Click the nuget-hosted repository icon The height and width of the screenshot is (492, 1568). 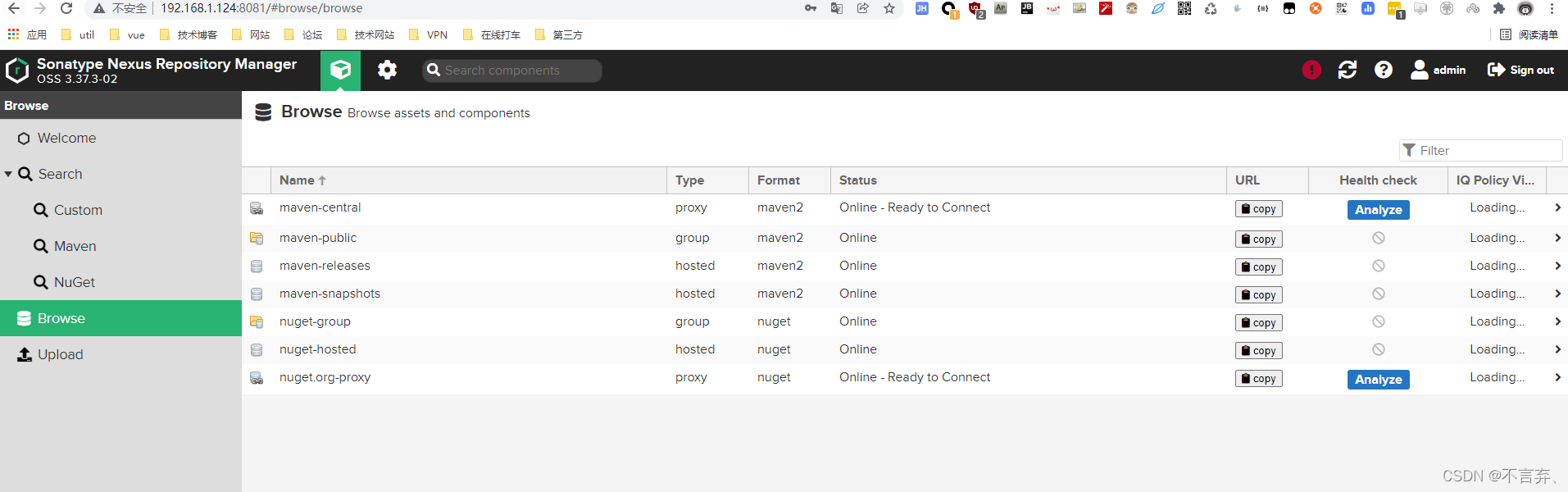tap(257, 350)
